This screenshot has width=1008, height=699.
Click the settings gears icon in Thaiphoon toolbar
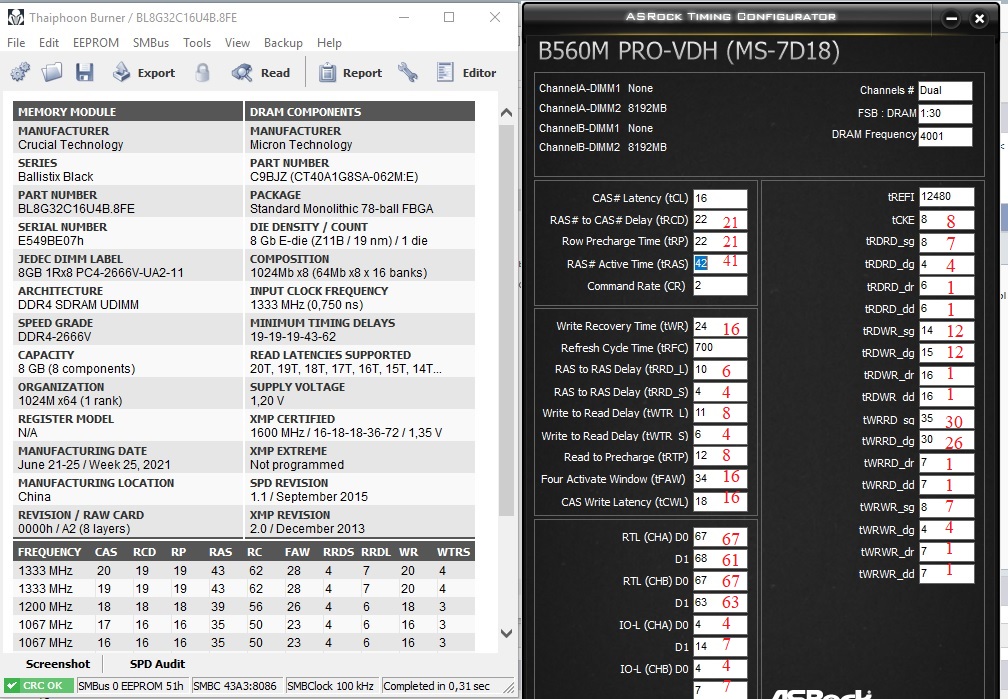click(21, 72)
